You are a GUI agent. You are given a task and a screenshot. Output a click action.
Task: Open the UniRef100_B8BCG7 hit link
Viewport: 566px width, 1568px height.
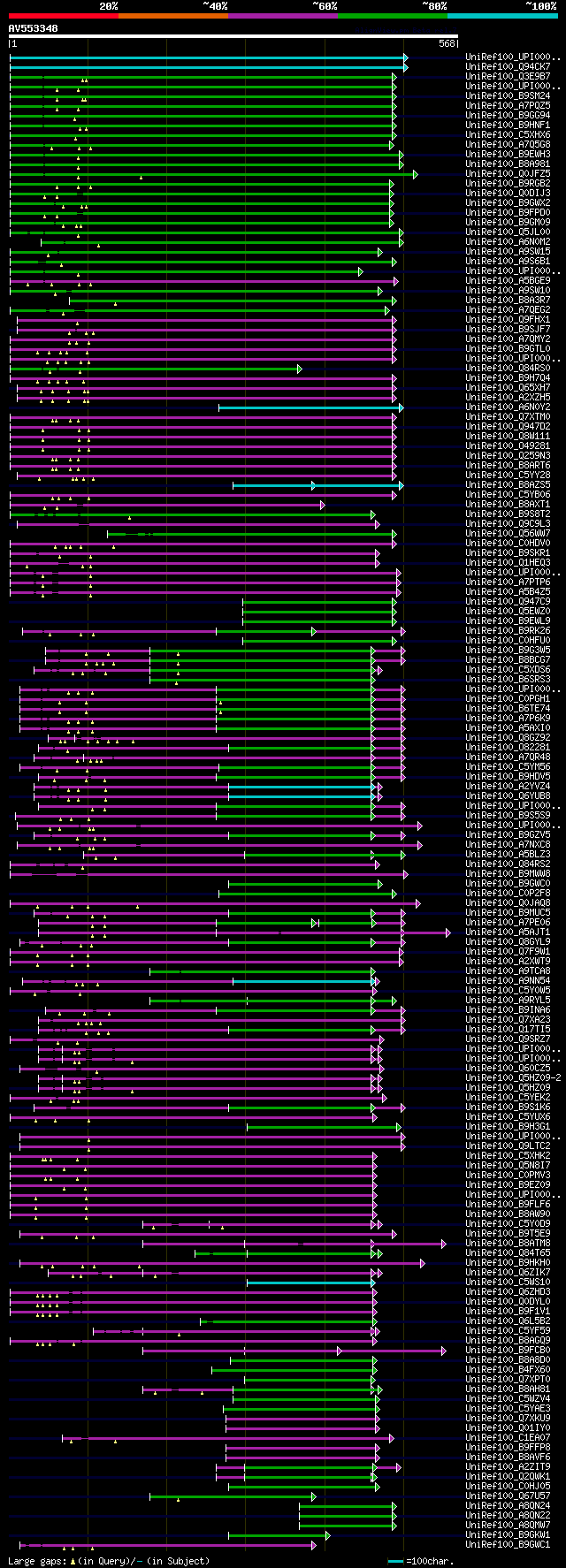coord(508,660)
